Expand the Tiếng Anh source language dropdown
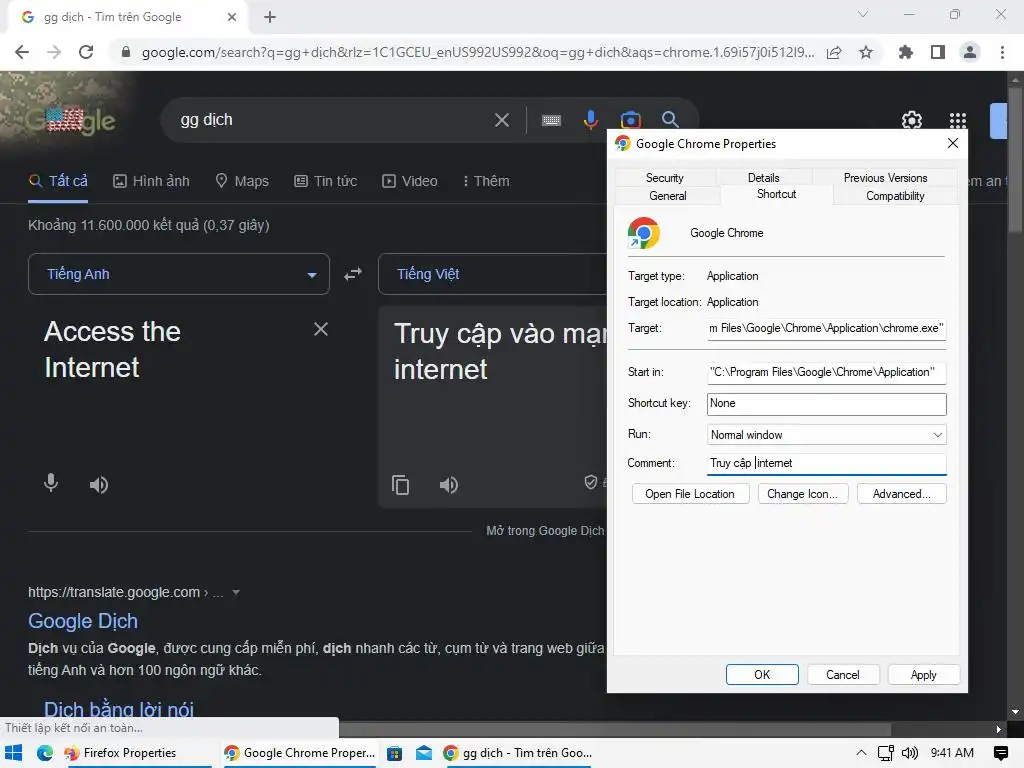1024x768 pixels. coord(179,274)
